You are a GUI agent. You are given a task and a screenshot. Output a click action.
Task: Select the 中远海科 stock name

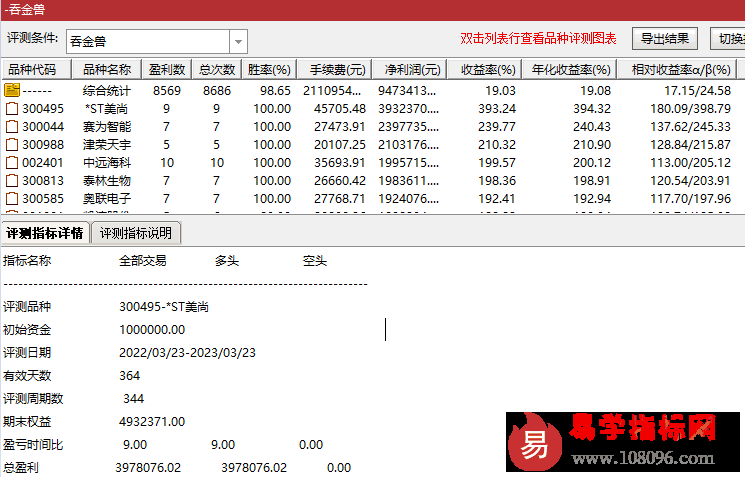click(x=107, y=163)
